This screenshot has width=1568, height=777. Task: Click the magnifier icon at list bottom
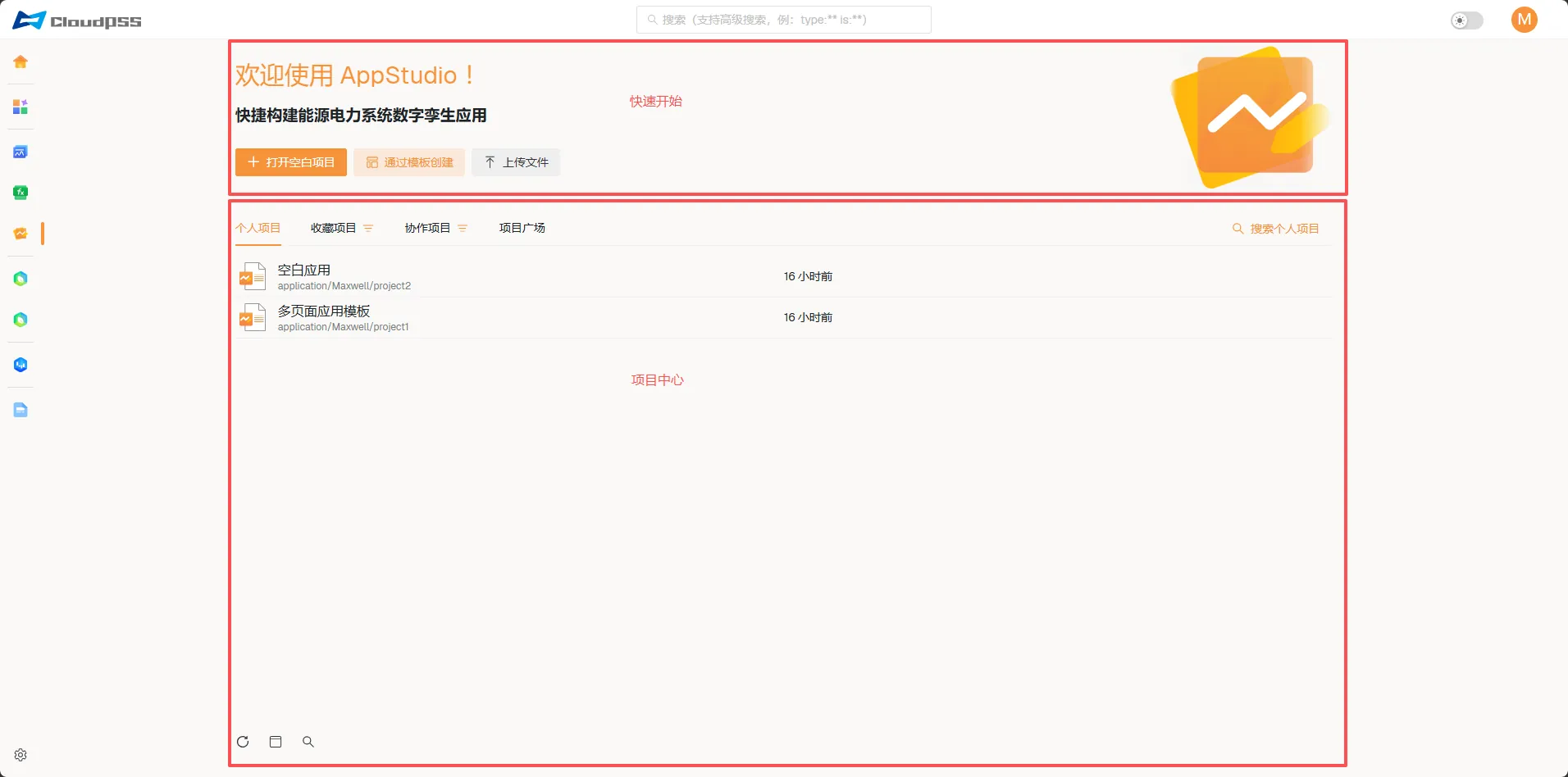pyautogui.click(x=308, y=742)
